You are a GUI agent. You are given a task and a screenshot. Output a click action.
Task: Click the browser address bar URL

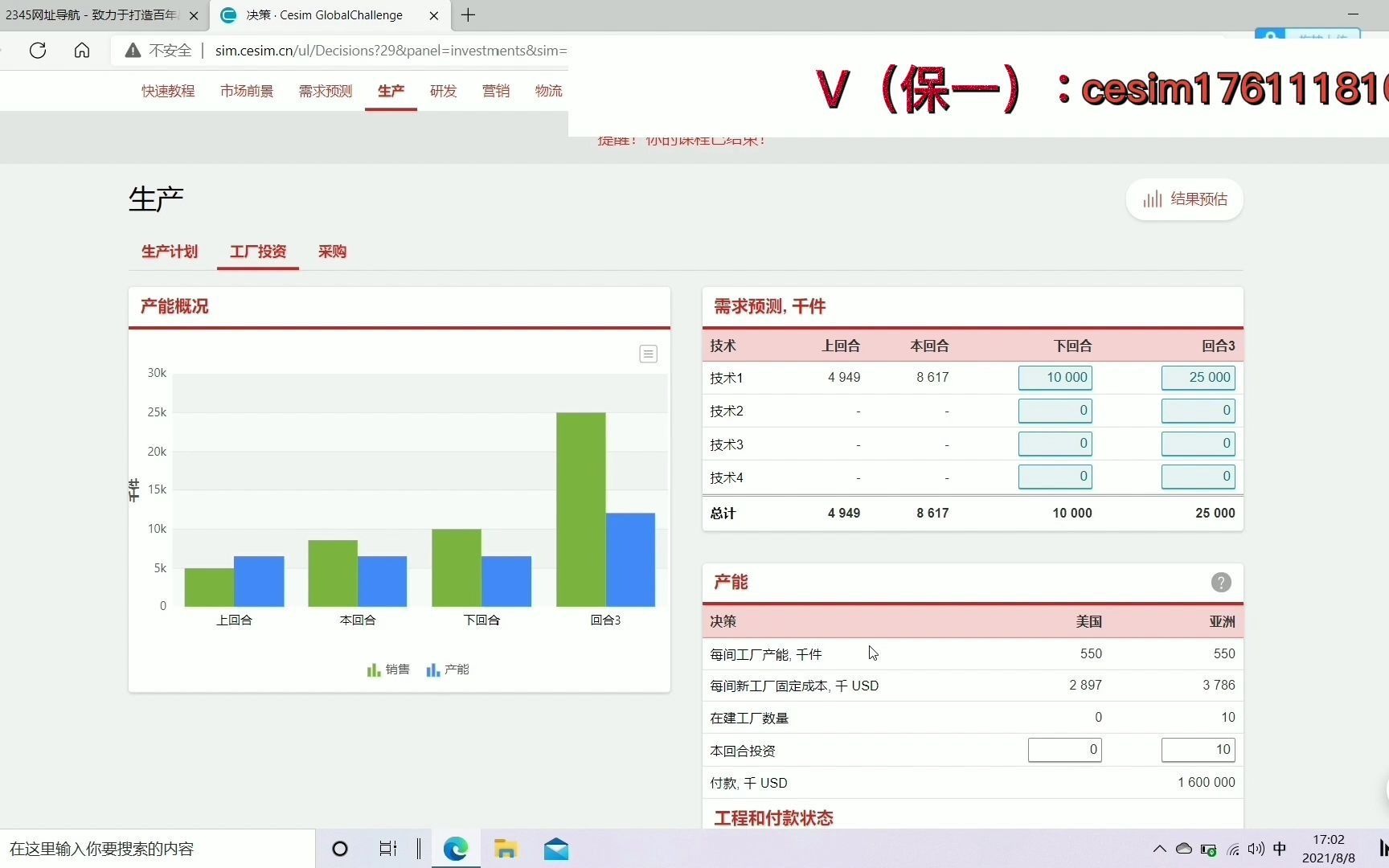[391, 51]
